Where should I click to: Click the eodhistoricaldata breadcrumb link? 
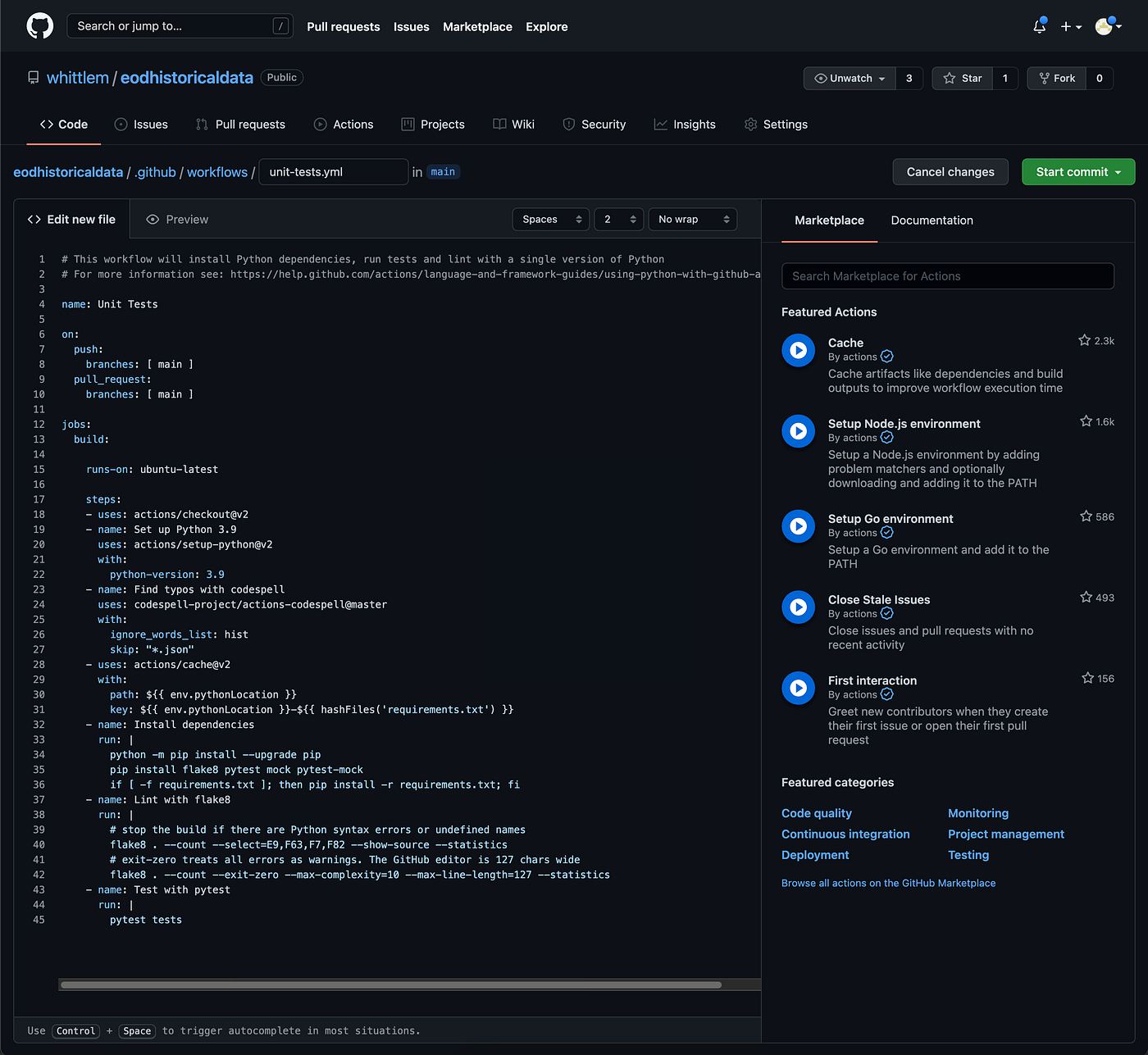(x=68, y=172)
